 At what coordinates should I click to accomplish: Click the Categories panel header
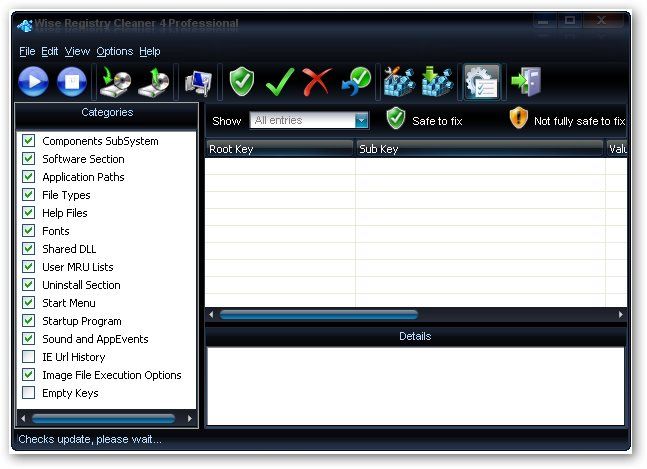107,112
